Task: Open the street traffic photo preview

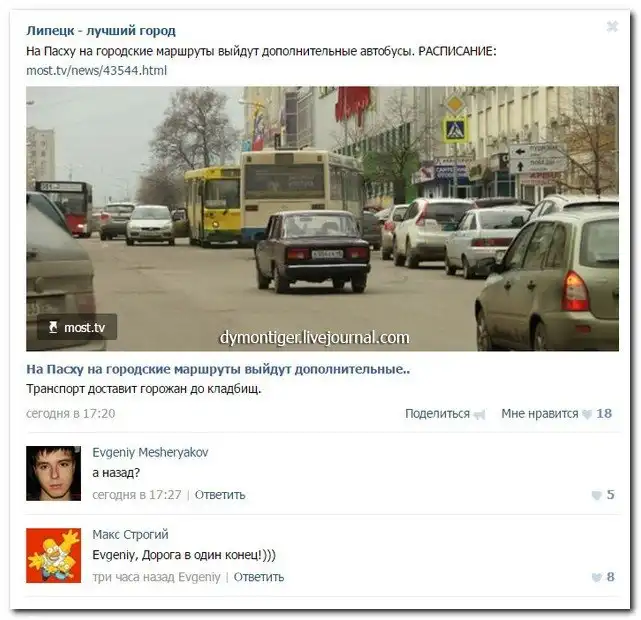Action: point(322,219)
